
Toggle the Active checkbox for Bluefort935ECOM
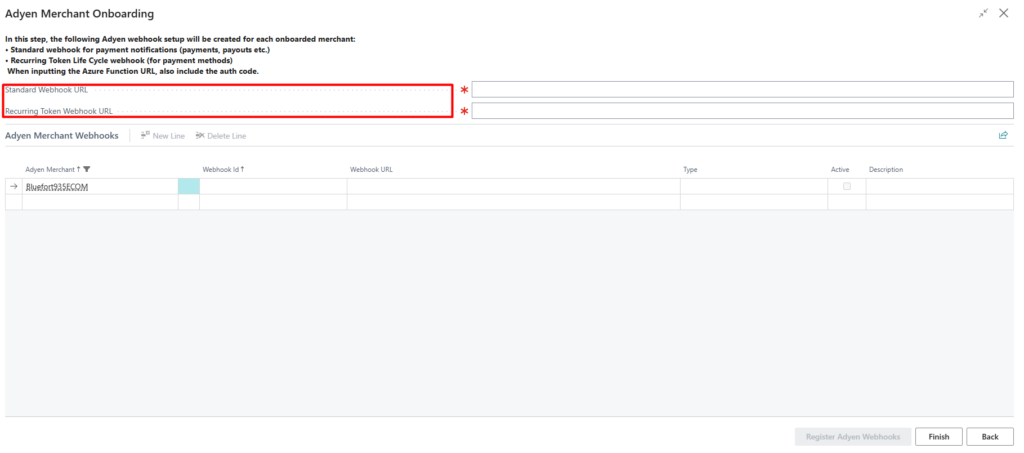tap(847, 186)
